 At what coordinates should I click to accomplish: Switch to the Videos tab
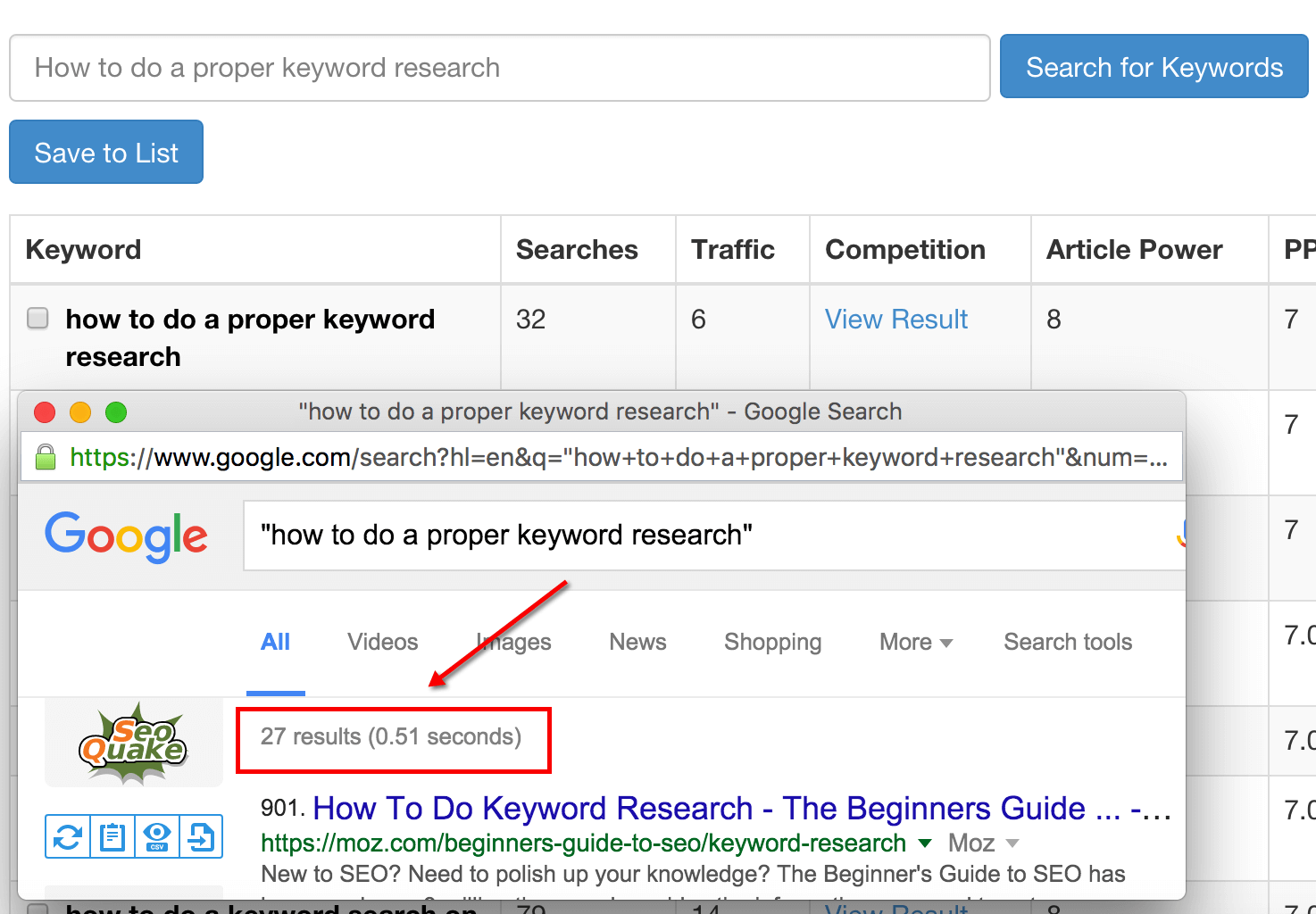(381, 642)
